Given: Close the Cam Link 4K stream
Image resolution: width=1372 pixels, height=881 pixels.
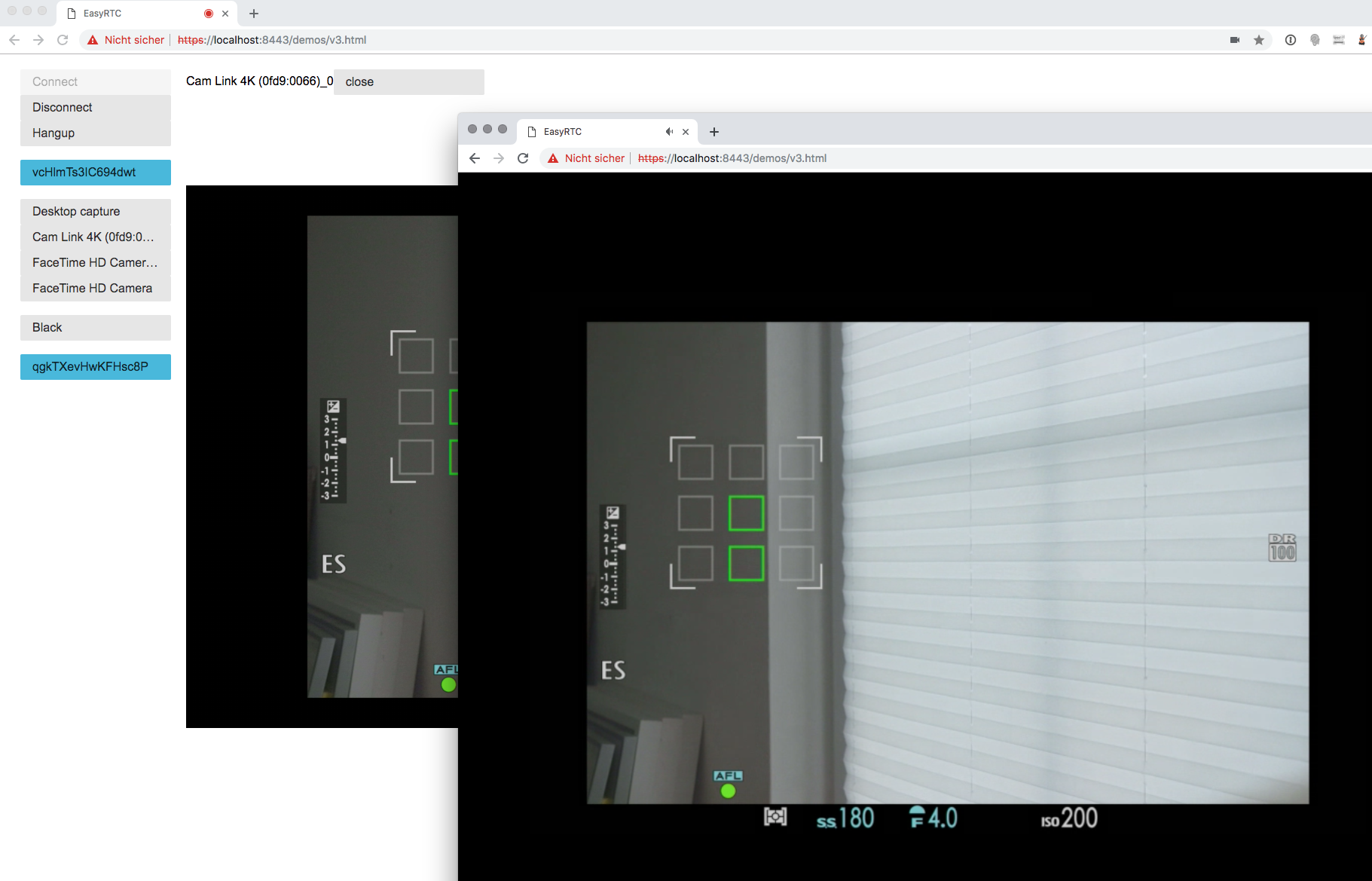Looking at the screenshot, I should click(409, 82).
